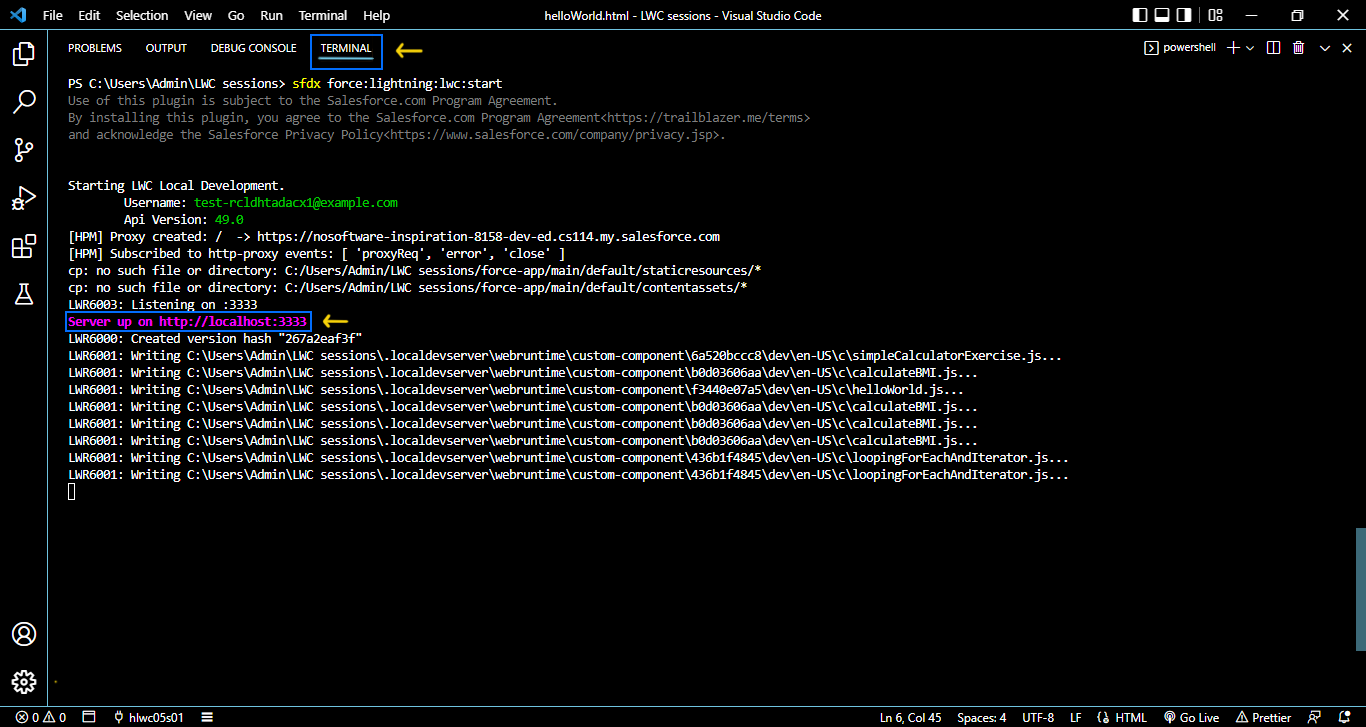Start Go Live server

[x=1192, y=717]
